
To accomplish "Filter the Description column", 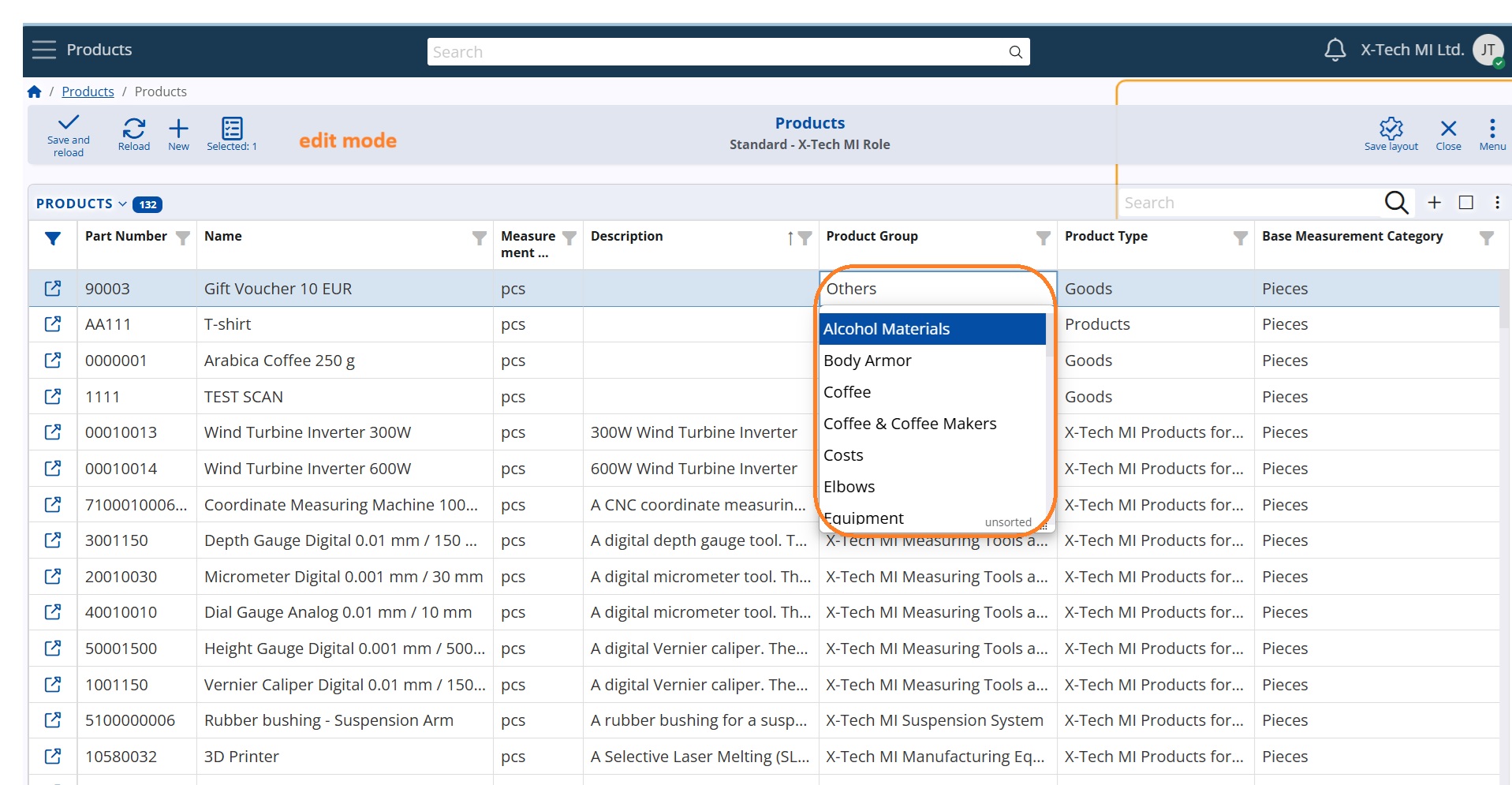I will coord(805,238).
